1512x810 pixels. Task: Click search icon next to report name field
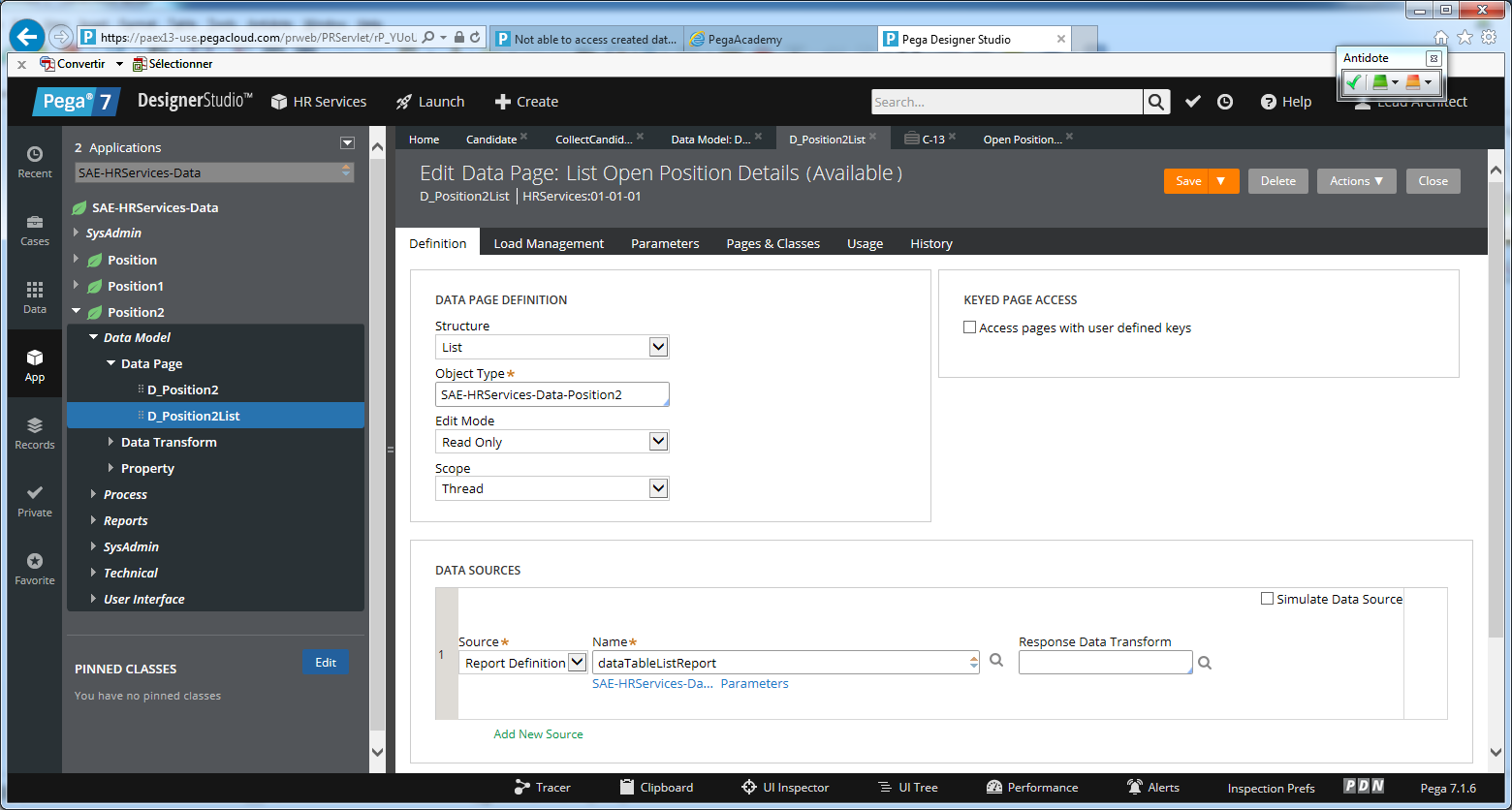point(996,661)
